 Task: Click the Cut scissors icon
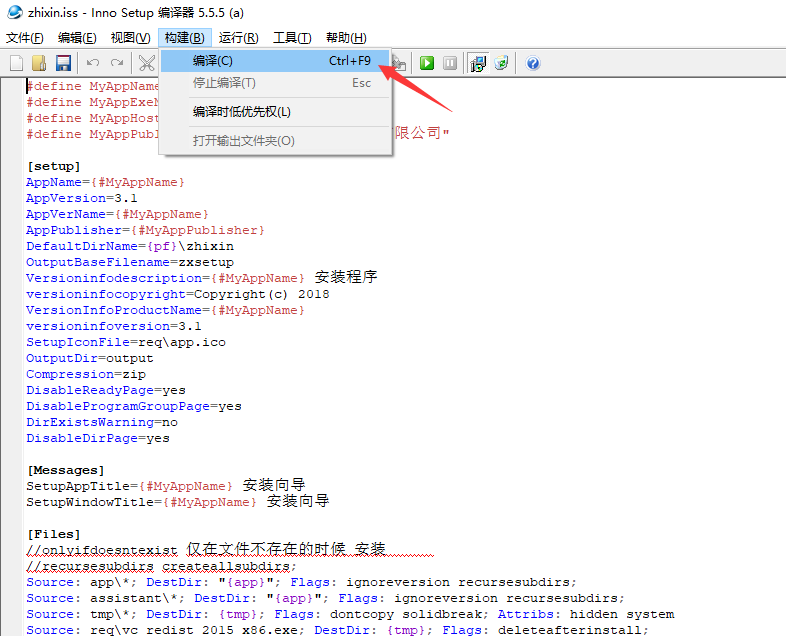146,63
